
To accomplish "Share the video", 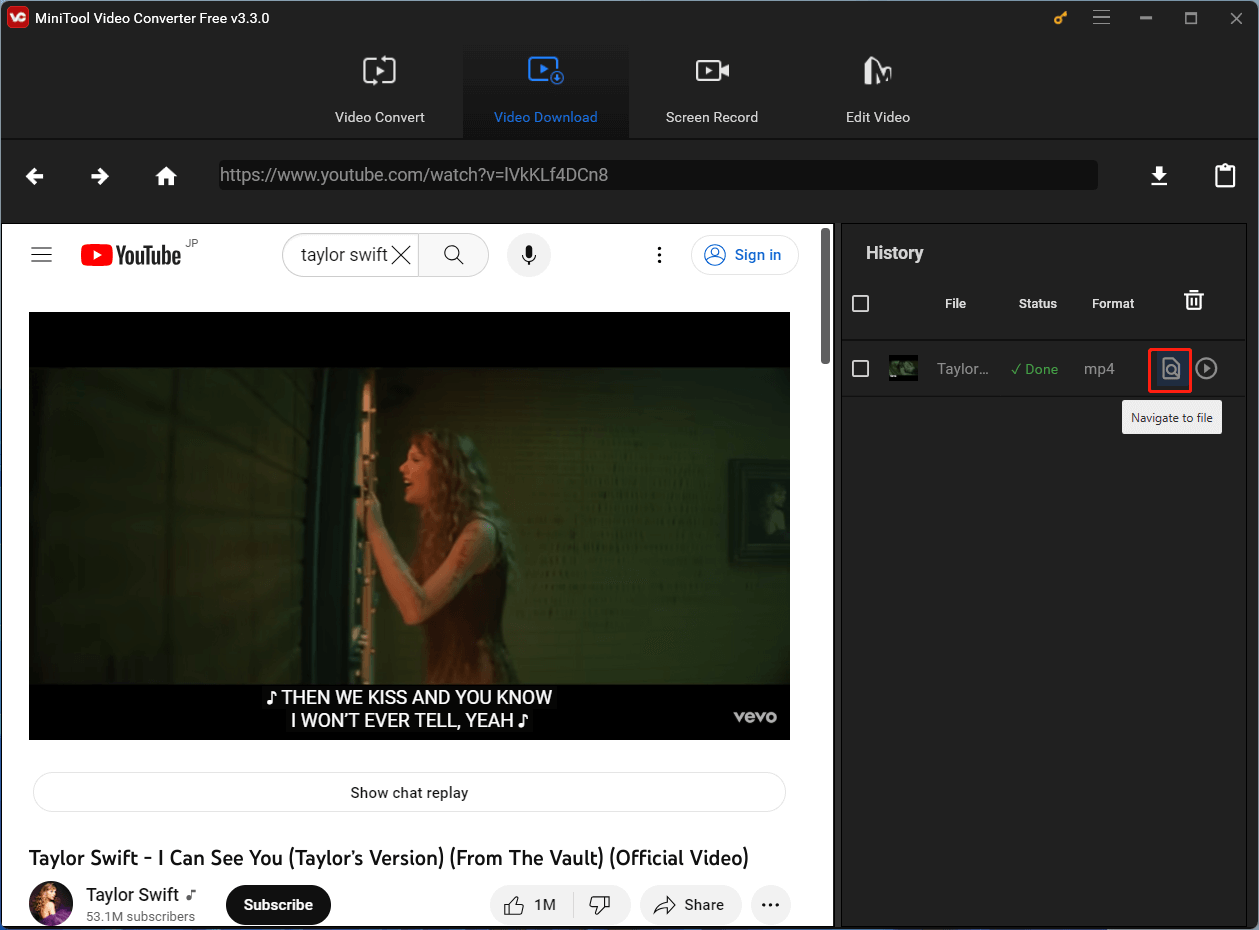I will point(690,905).
